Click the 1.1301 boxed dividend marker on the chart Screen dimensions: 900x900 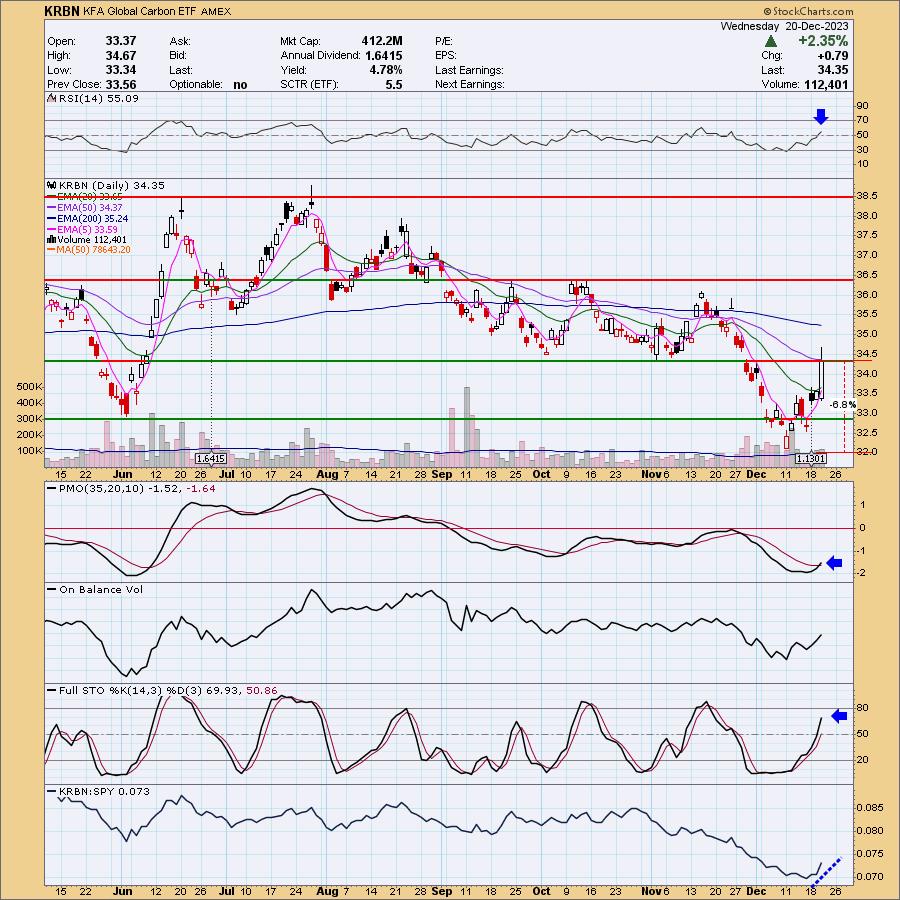point(810,459)
